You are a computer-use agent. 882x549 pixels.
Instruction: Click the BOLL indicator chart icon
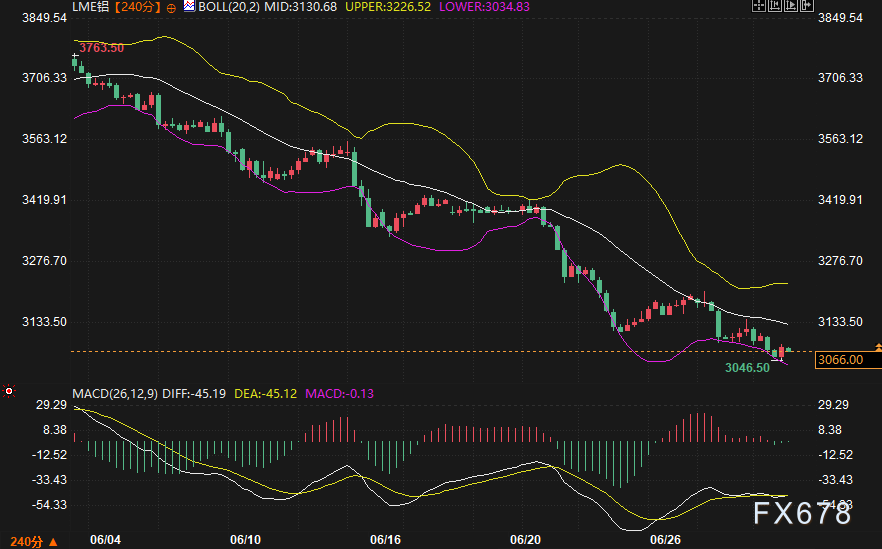pos(189,7)
